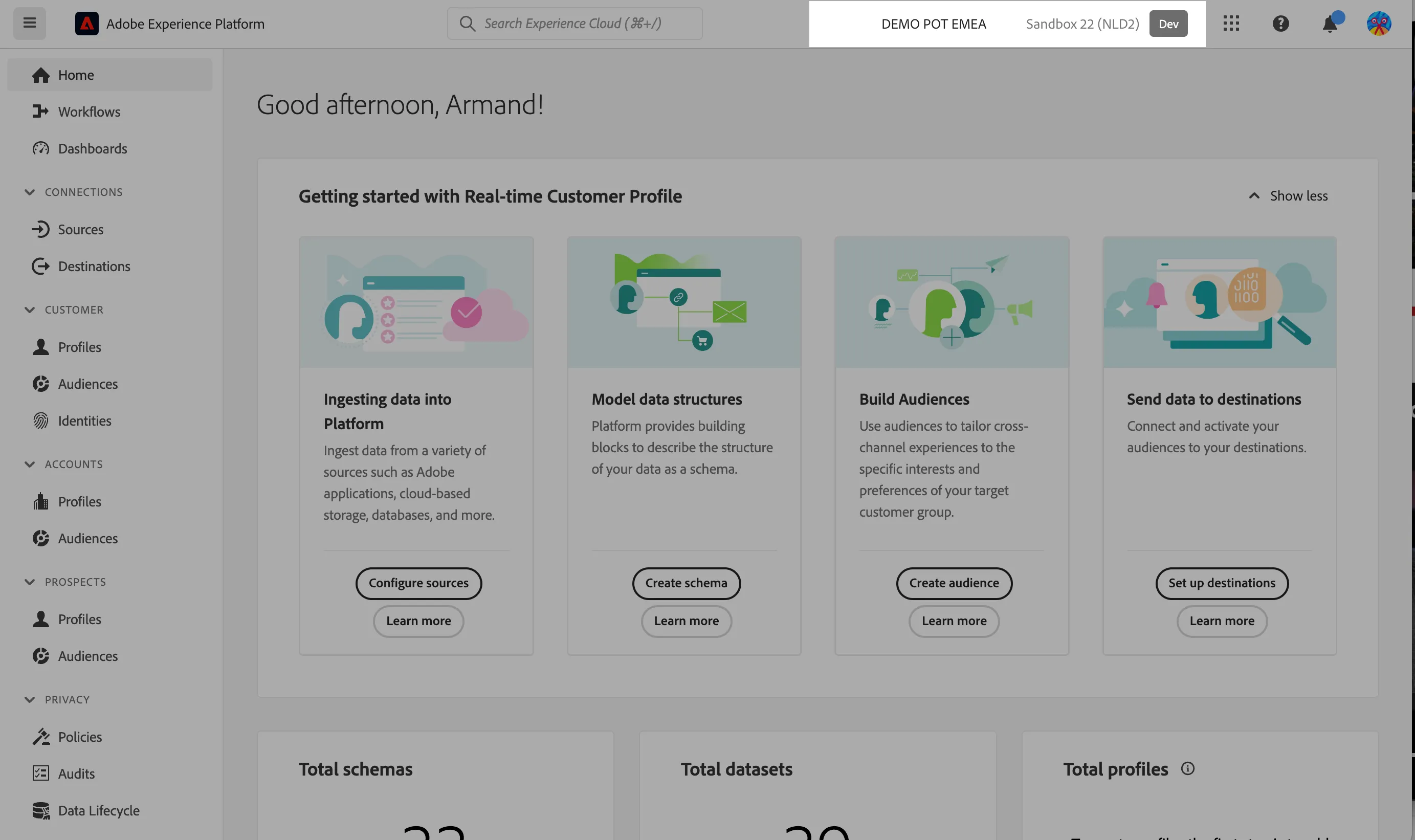This screenshot has width=1415, height=840.
Task: Open the user profile avatar
Action: 1379,23
